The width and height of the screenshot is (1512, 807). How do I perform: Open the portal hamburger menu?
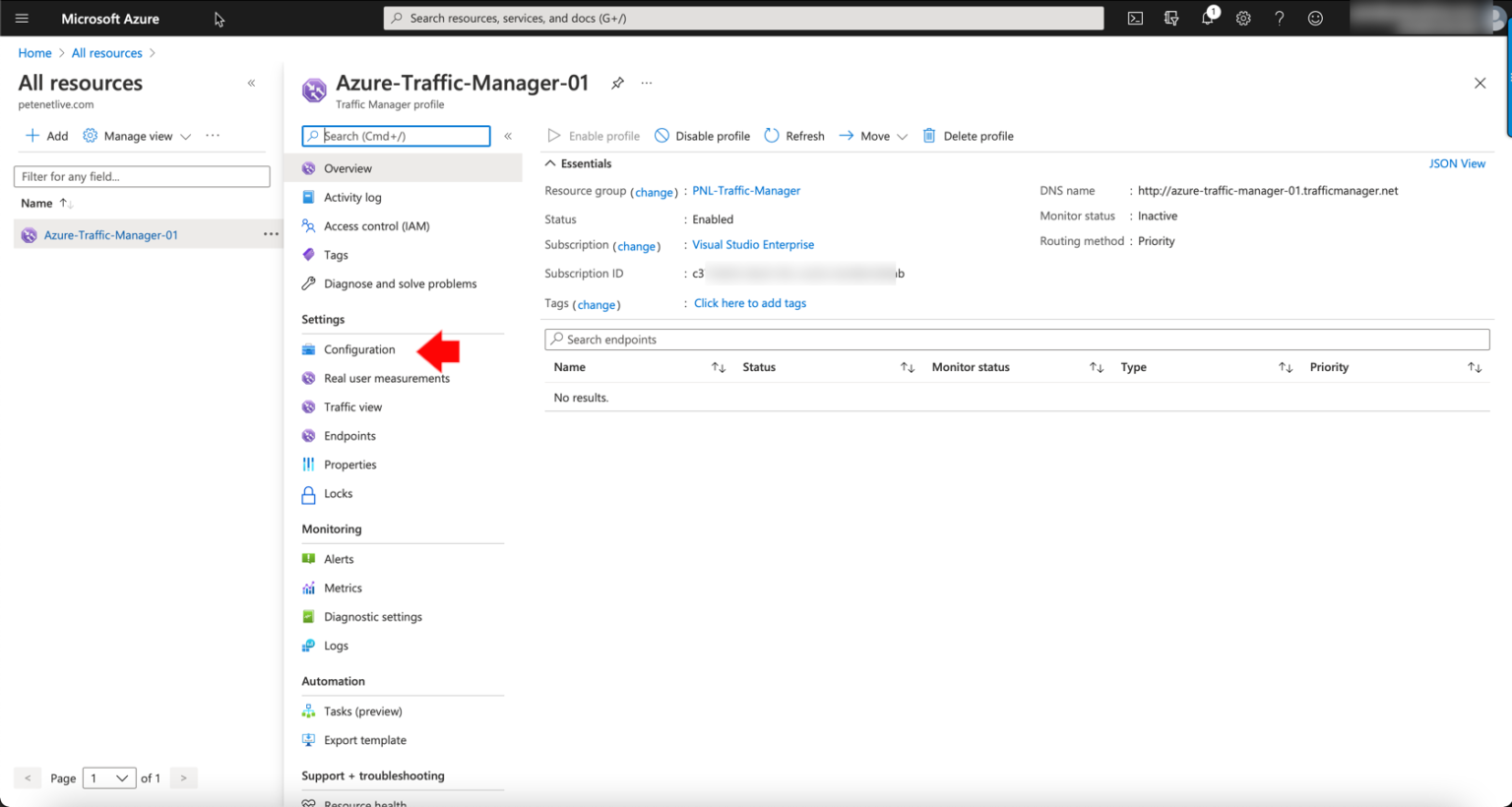click(x=22, y=17)
